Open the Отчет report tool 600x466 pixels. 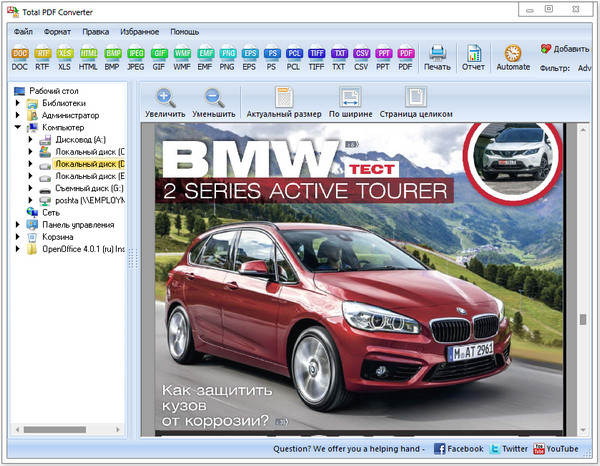pos(475,58)
